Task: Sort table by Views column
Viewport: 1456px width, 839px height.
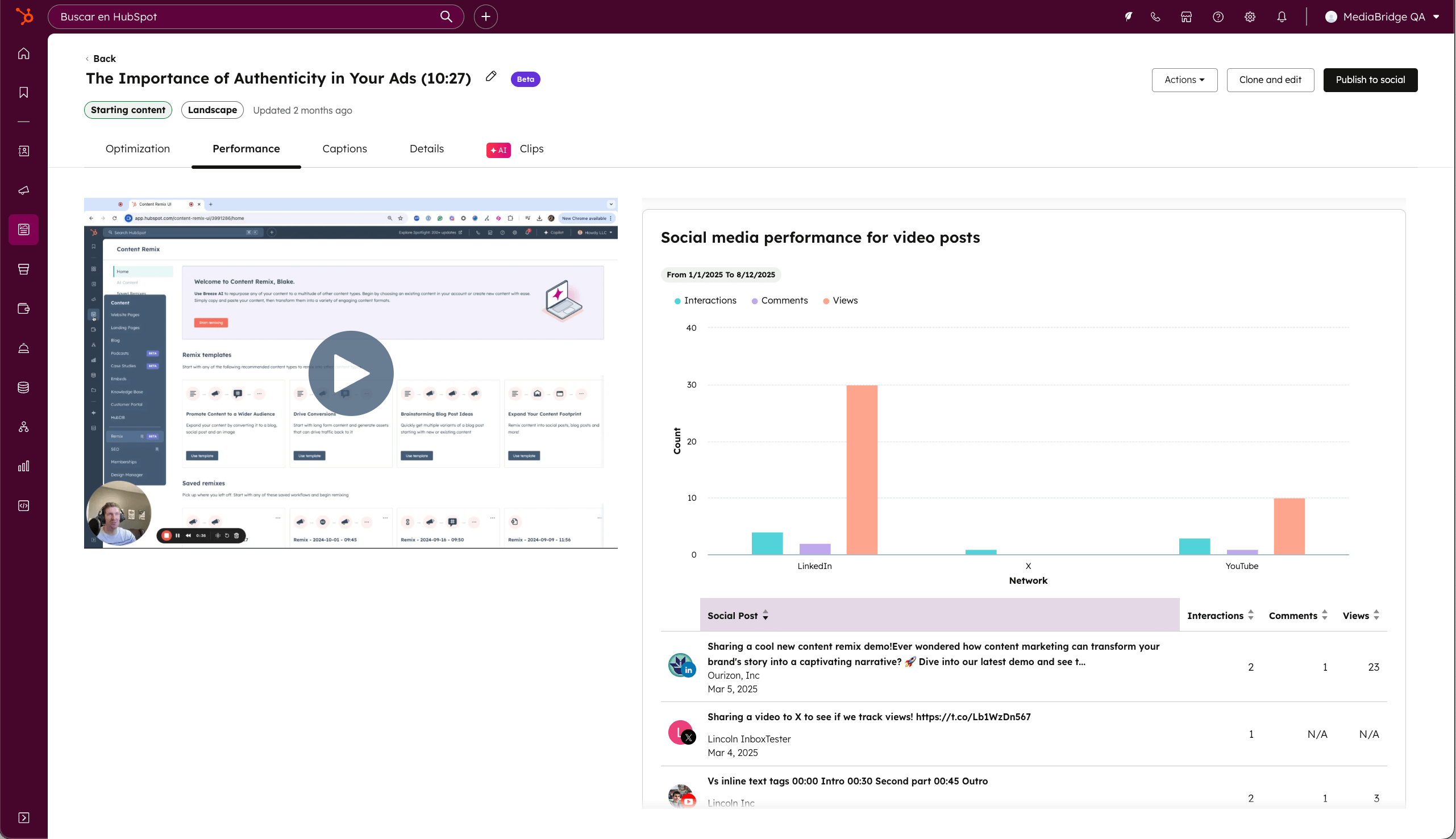Action: 1361,616
